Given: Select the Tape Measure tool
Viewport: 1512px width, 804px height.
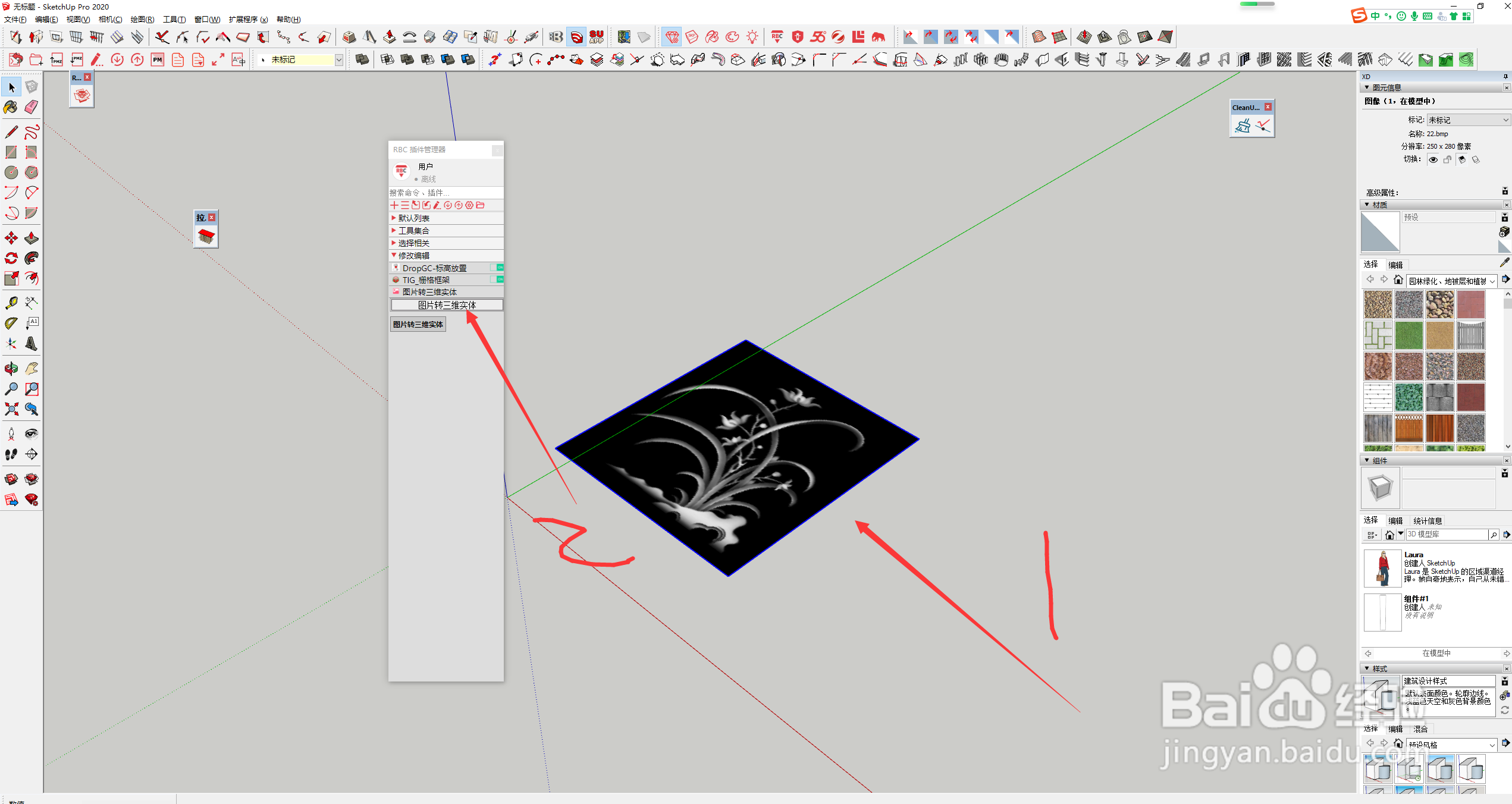Looking at the screenshot, I should click(11, 303).
